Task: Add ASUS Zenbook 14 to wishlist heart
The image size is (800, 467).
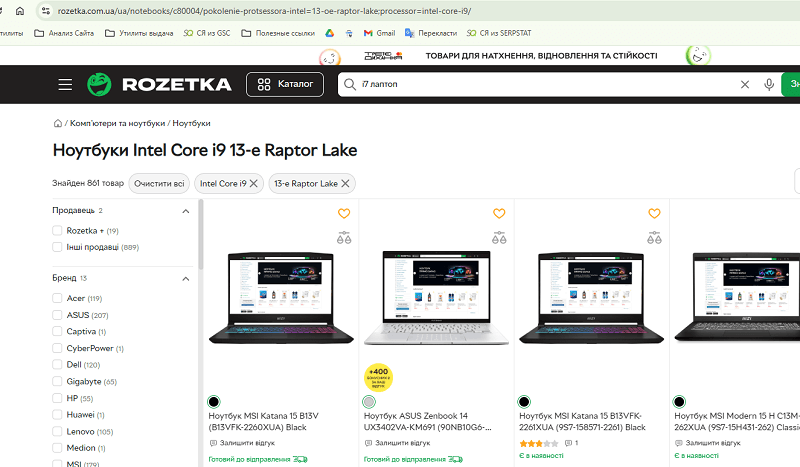Action: (x=499, y=213)
